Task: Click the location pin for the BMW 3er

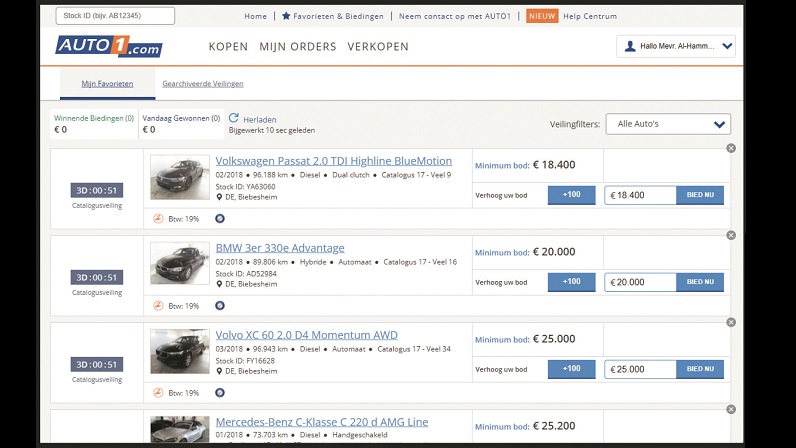Action: 219,284
